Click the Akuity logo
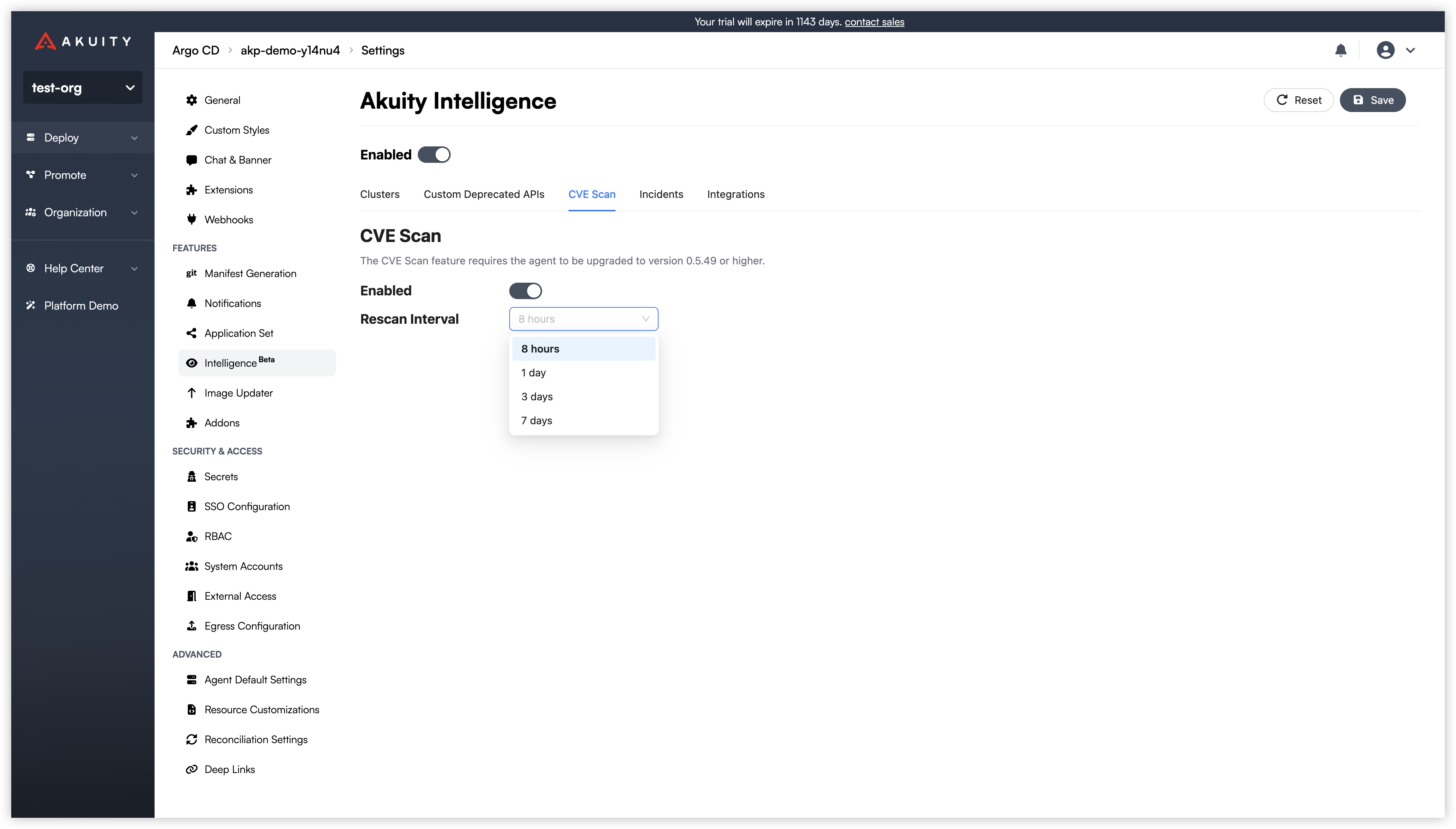 click(x=83, y=41)
